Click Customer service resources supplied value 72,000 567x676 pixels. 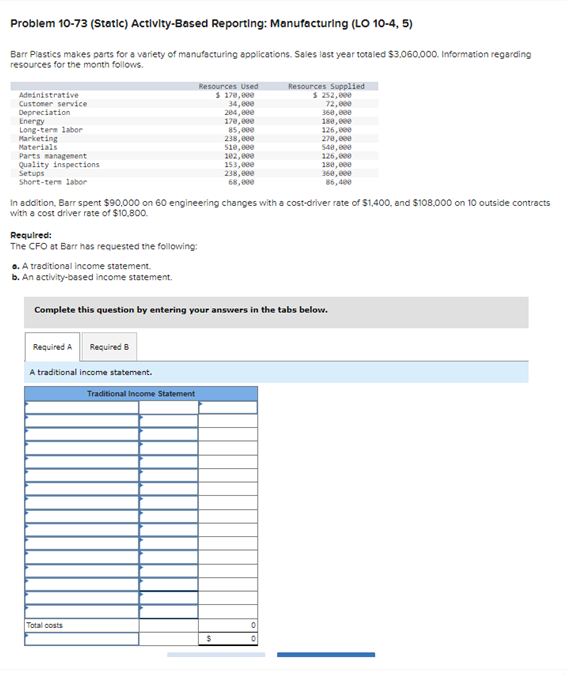338,104
